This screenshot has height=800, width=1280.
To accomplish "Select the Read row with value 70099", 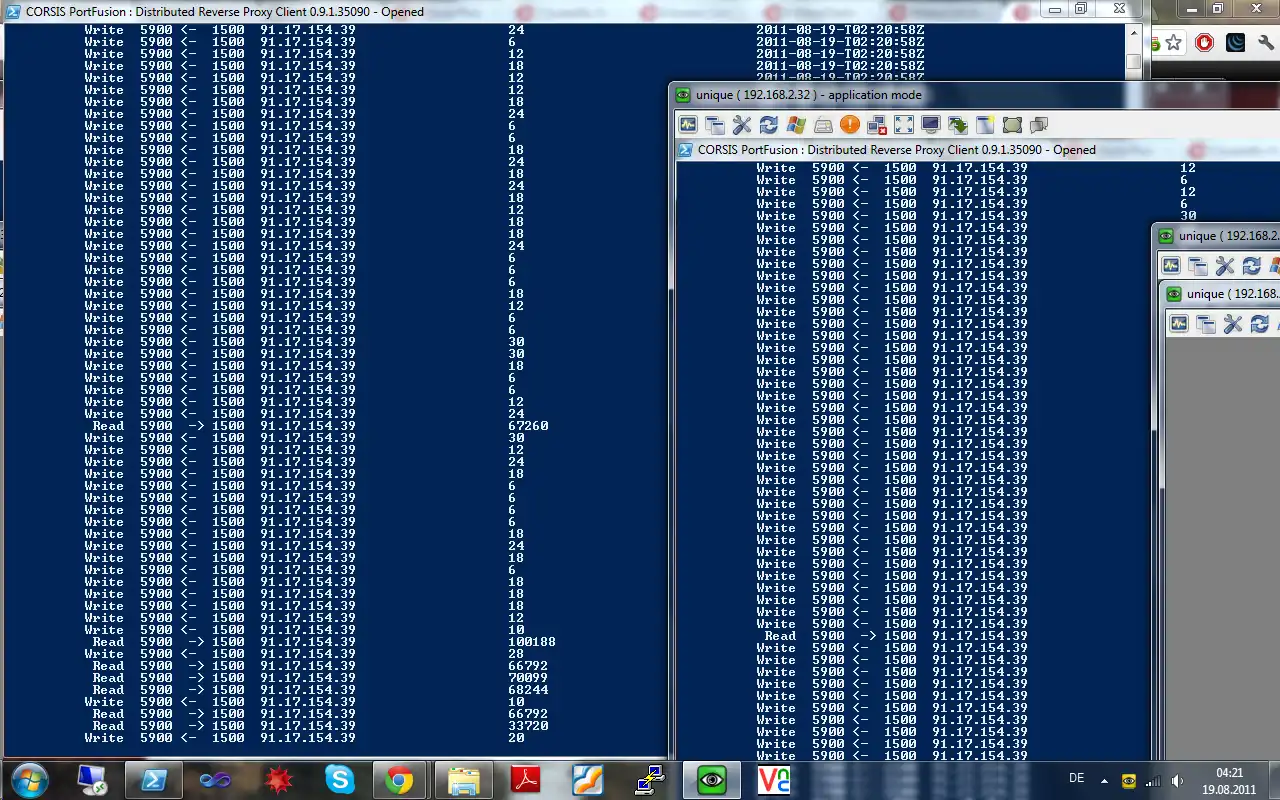I will pos(320,678).
